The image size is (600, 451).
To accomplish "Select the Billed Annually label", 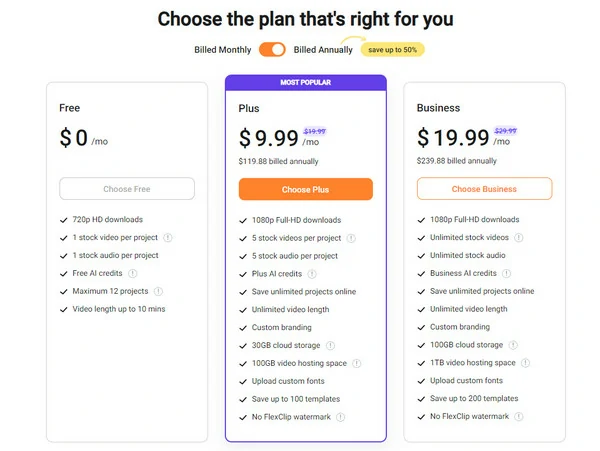I will tap(323, 50).
